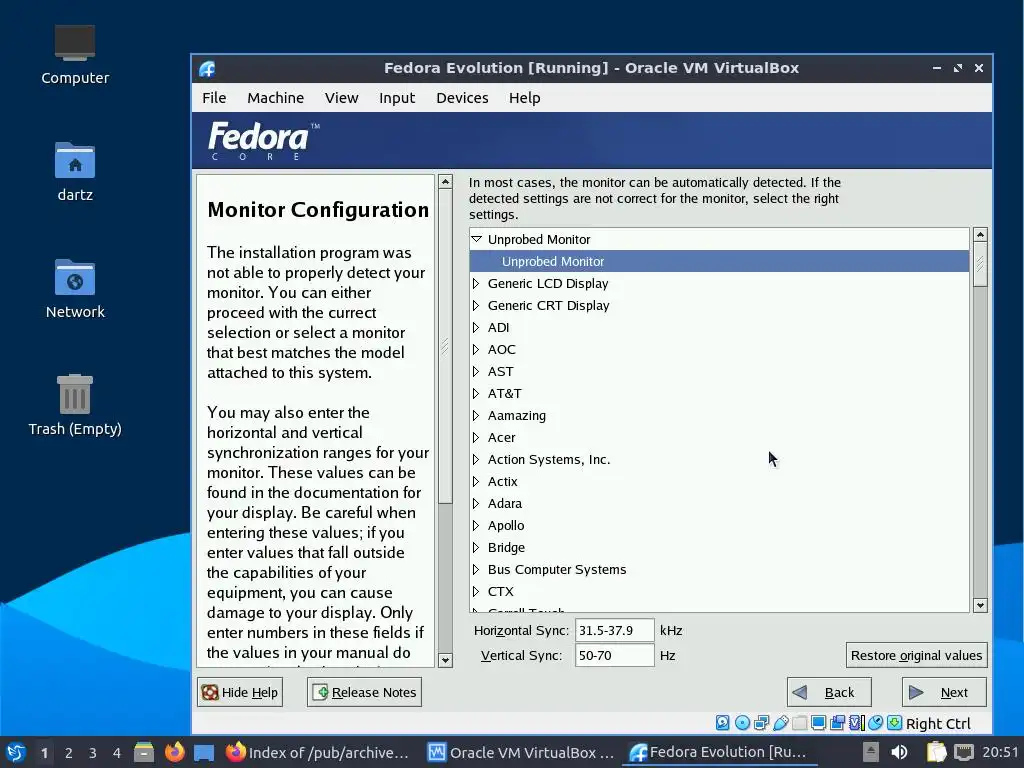1024x768 pixels.
Task: Open the Release Notes
Action: point(364,692)
